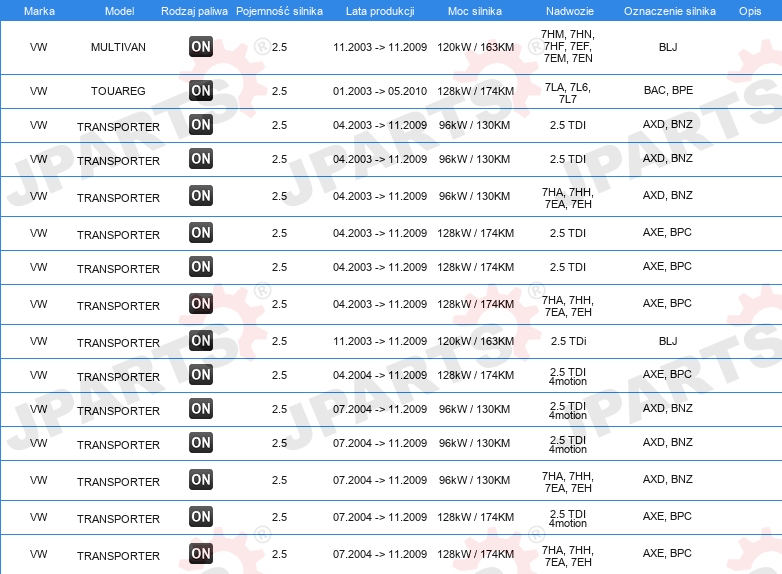Click the 2.5 capacity cell in the TOUAREG row
This screenshot has width=782, height=574.
coord(279,91)
